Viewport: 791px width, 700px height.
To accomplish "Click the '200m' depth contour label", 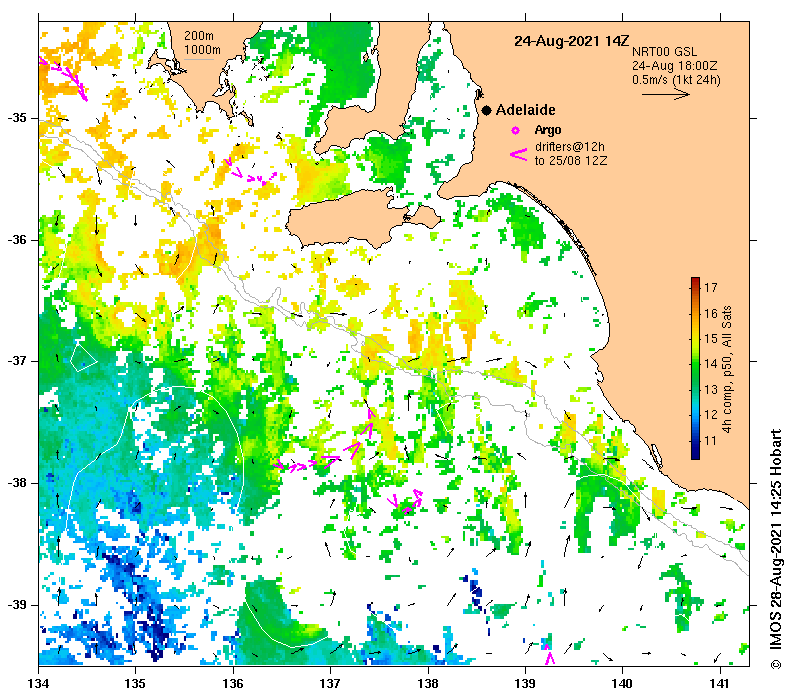I will (199, 36).
